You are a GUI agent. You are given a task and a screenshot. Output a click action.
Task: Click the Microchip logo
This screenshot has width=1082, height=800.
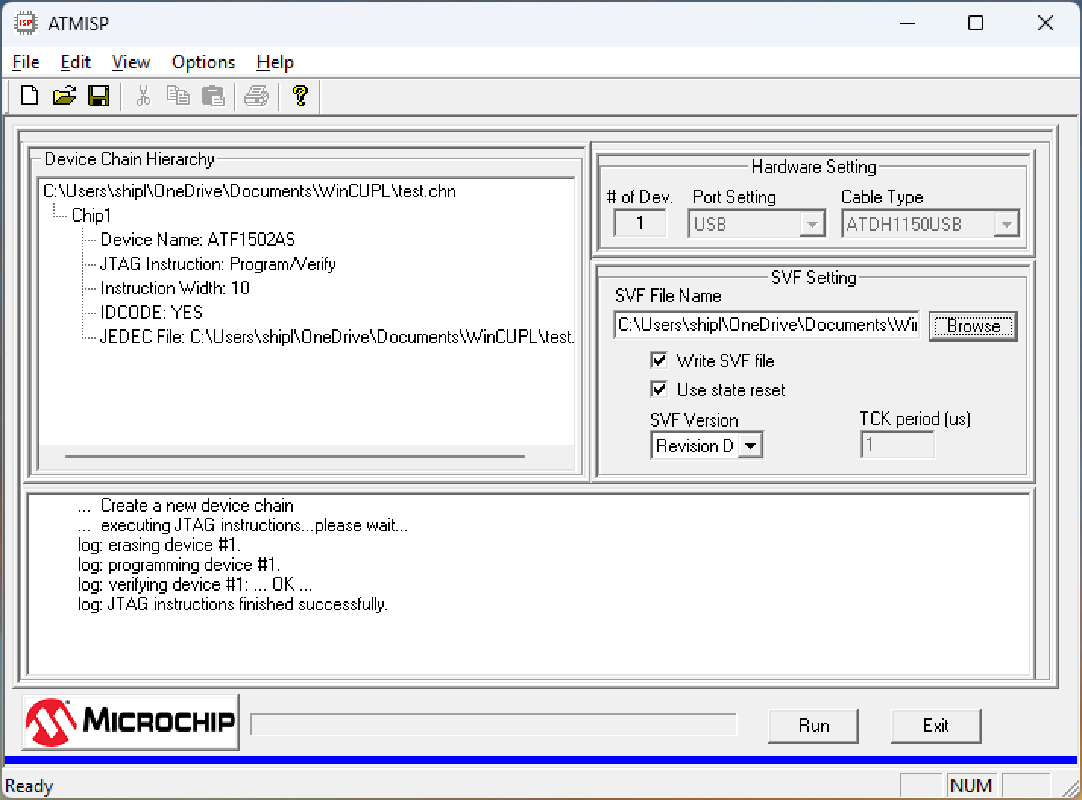click(x=130, y=722)
